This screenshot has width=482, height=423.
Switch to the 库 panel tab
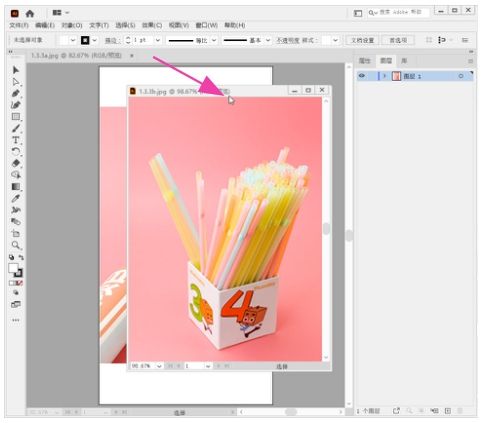(404, 61)
